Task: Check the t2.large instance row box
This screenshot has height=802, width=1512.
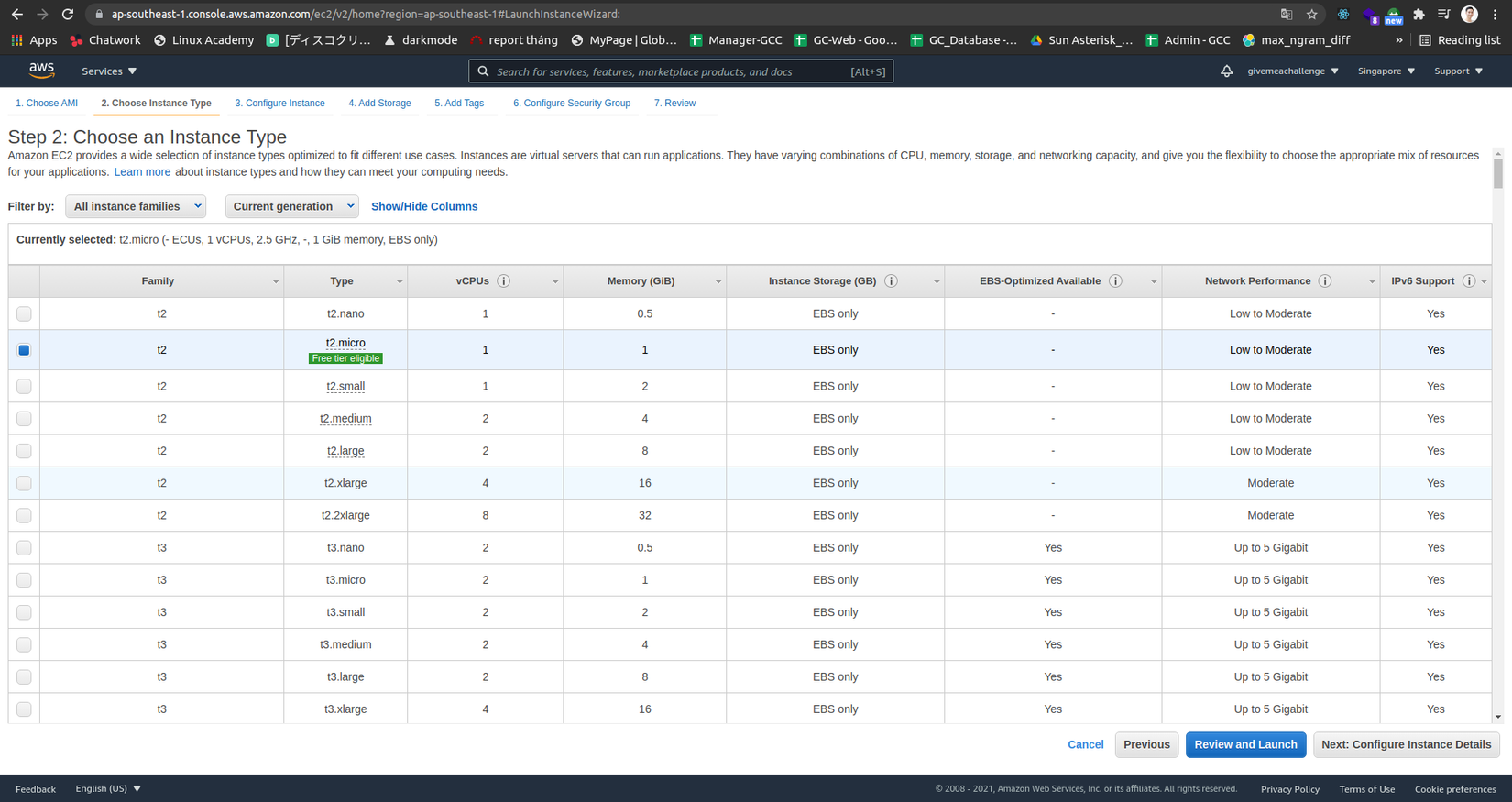Action: [x=24, y=451]
